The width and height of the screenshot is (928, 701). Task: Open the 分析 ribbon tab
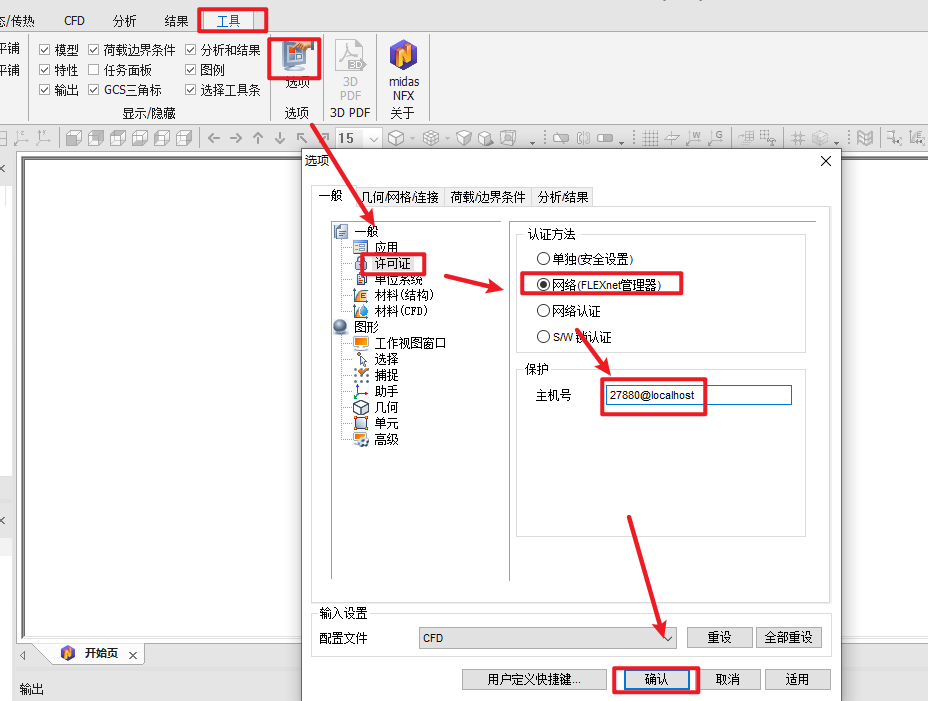(124, 21)
